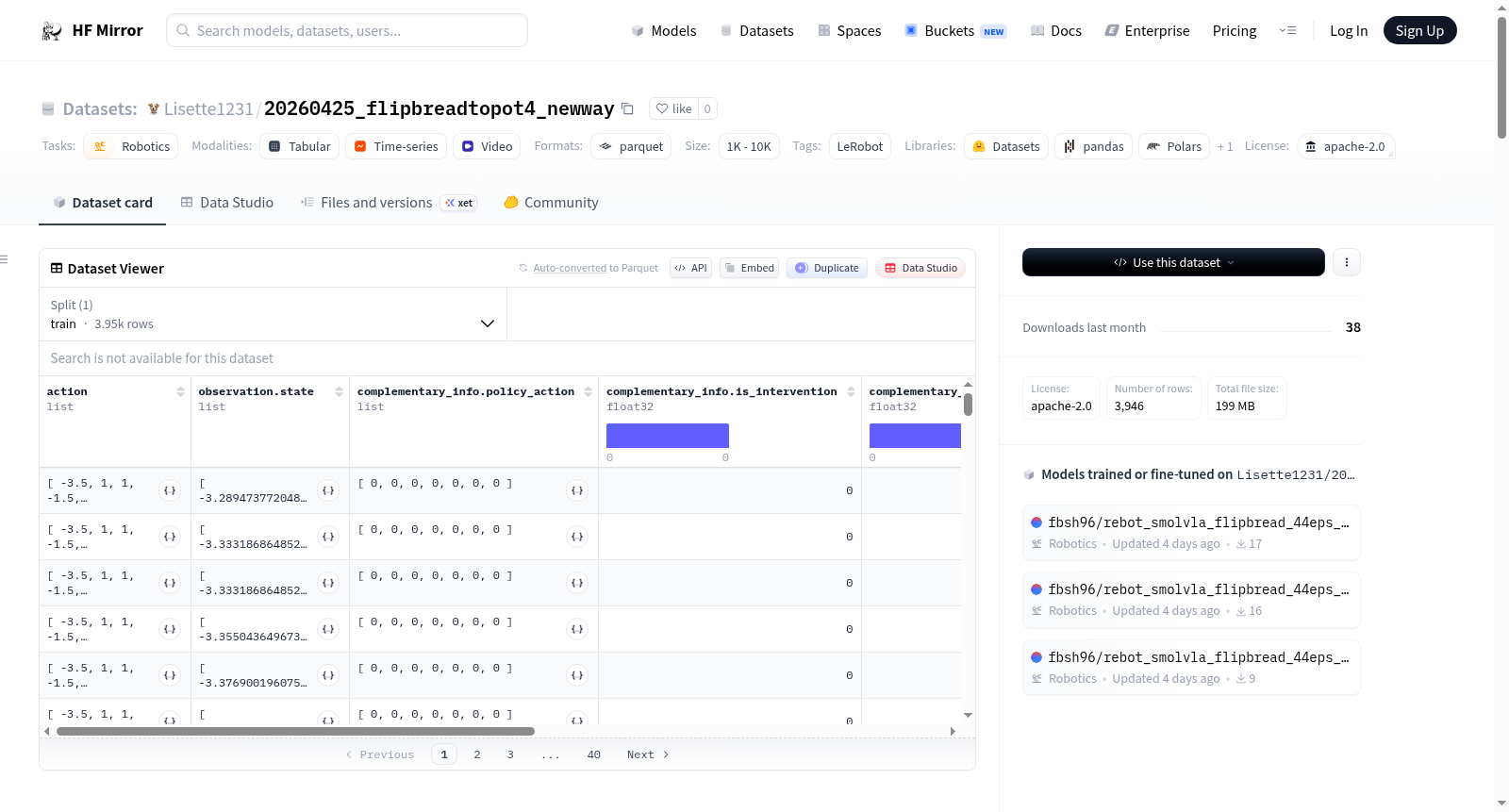The image size is (1509, 812).
Task: Go to the Next page of rows
Action: coord(648,754)
